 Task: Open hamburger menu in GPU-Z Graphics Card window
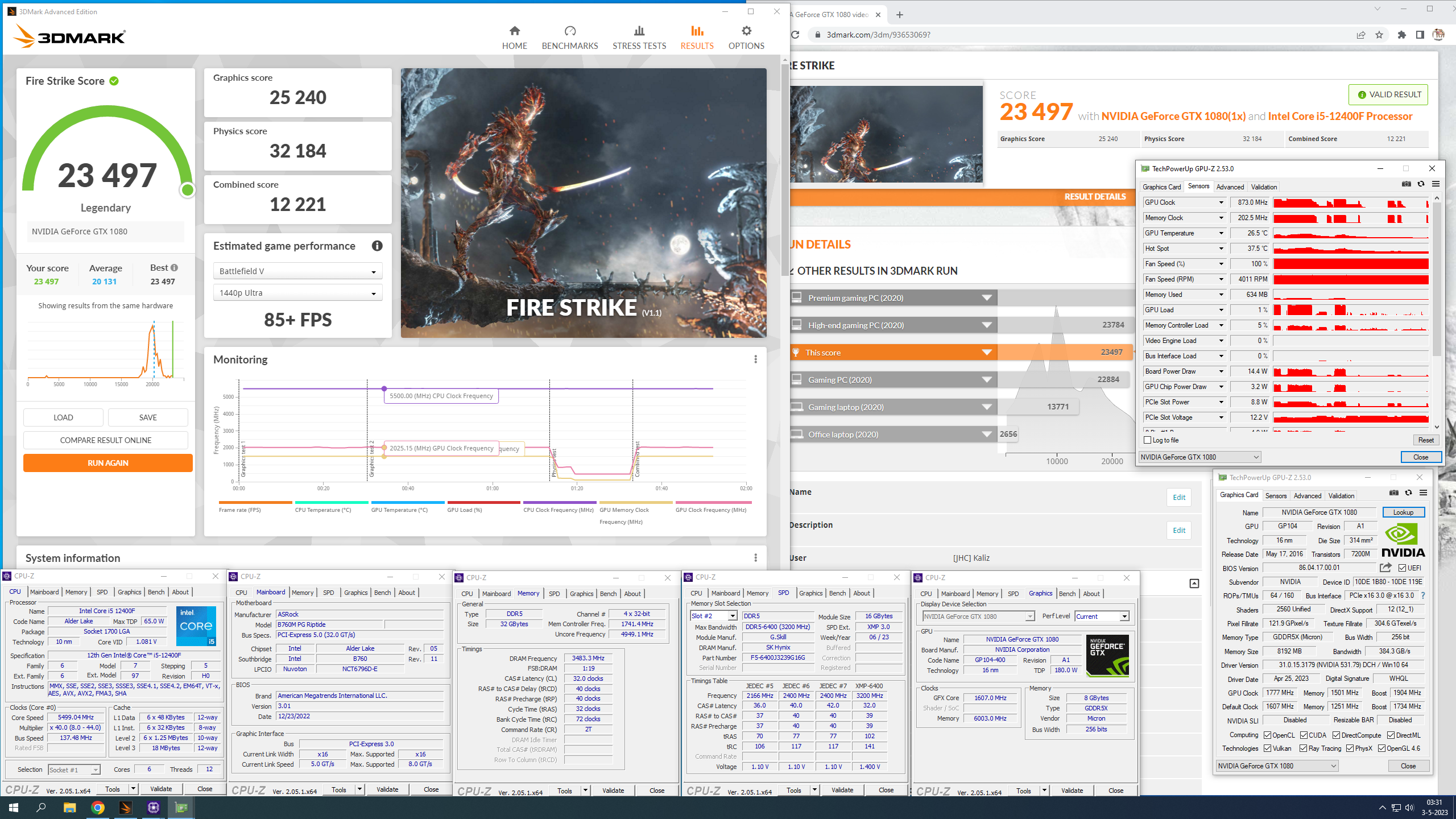(x=1423, y=493)
